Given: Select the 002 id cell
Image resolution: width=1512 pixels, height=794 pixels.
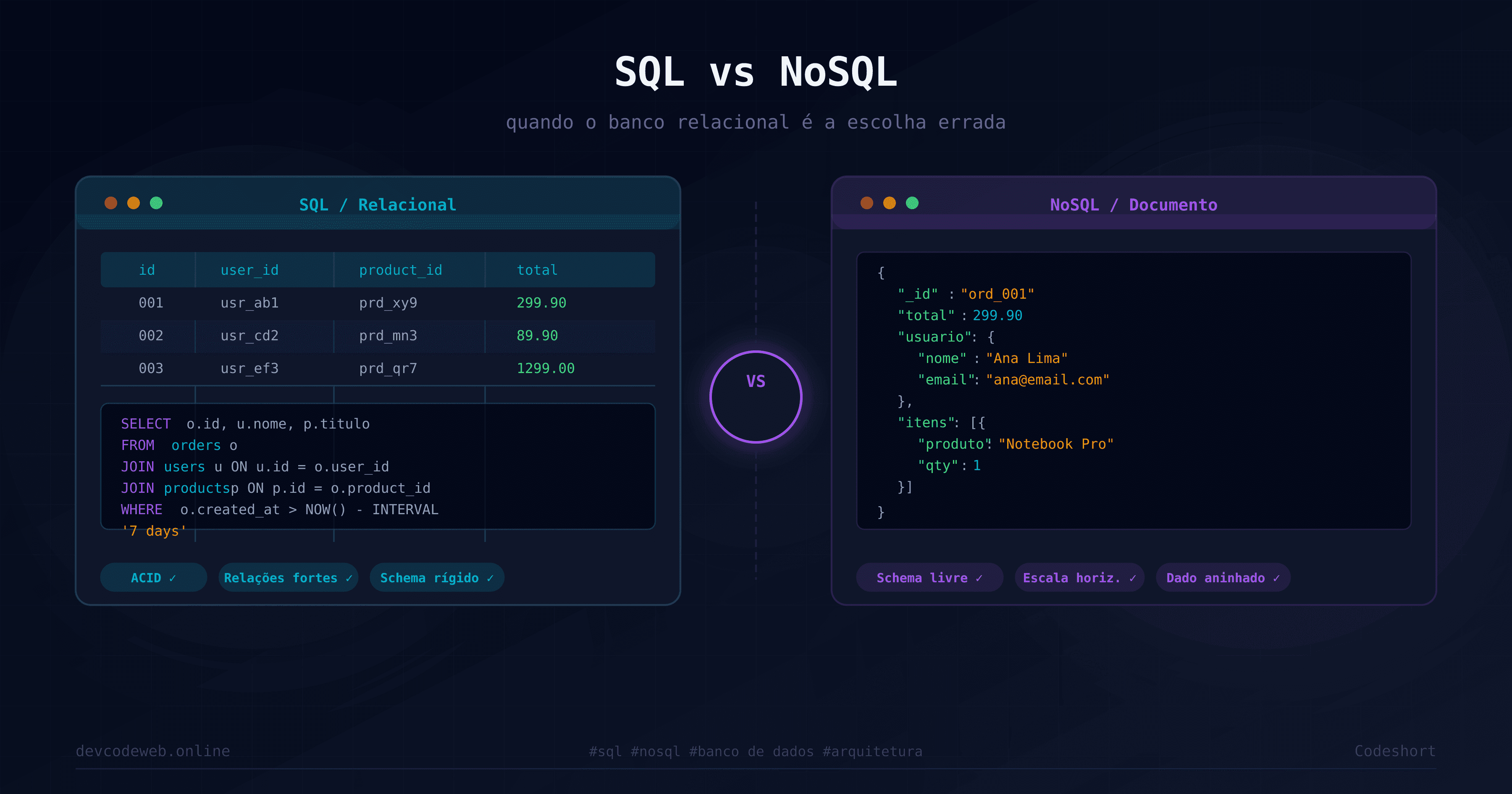Looking at the screenshot, I should [151, 336].
